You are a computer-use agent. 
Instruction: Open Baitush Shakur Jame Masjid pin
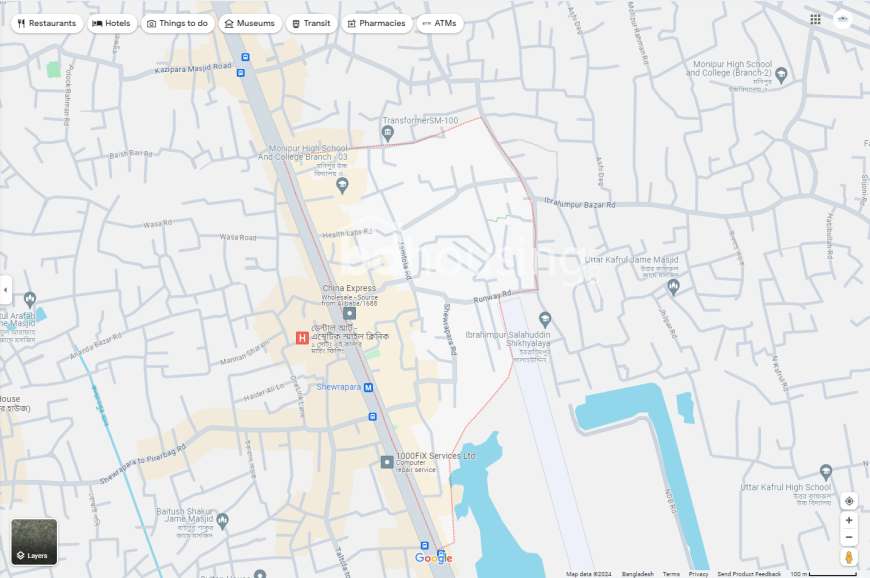222,521
